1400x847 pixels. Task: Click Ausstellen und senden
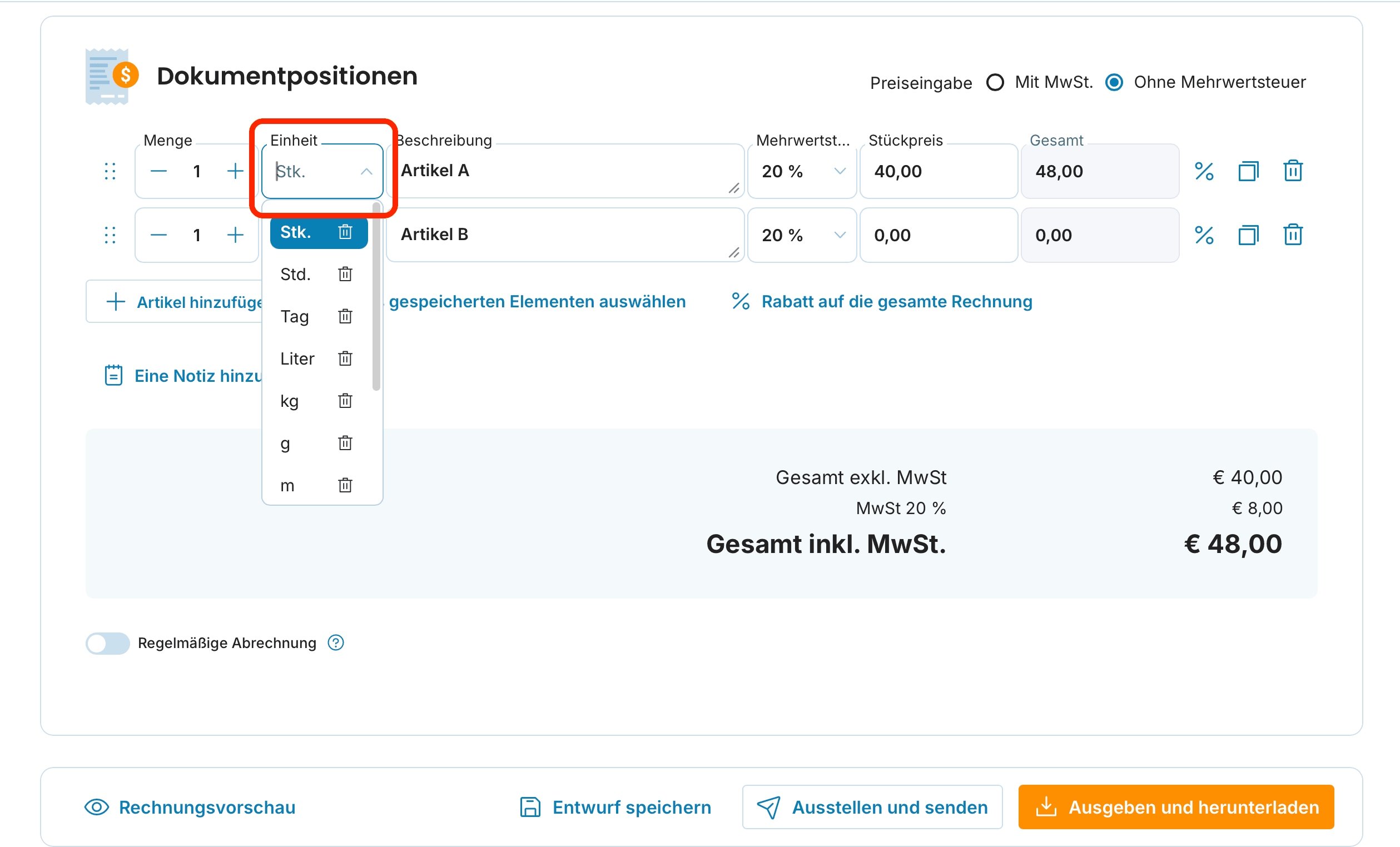coord(872,807)
